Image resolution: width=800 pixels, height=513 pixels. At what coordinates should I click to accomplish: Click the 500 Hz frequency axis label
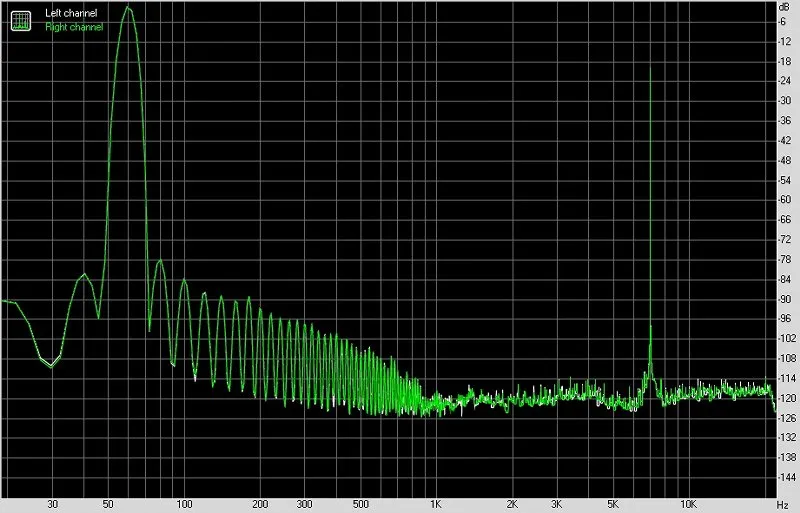pyautogui.click(x=361, y=504)
